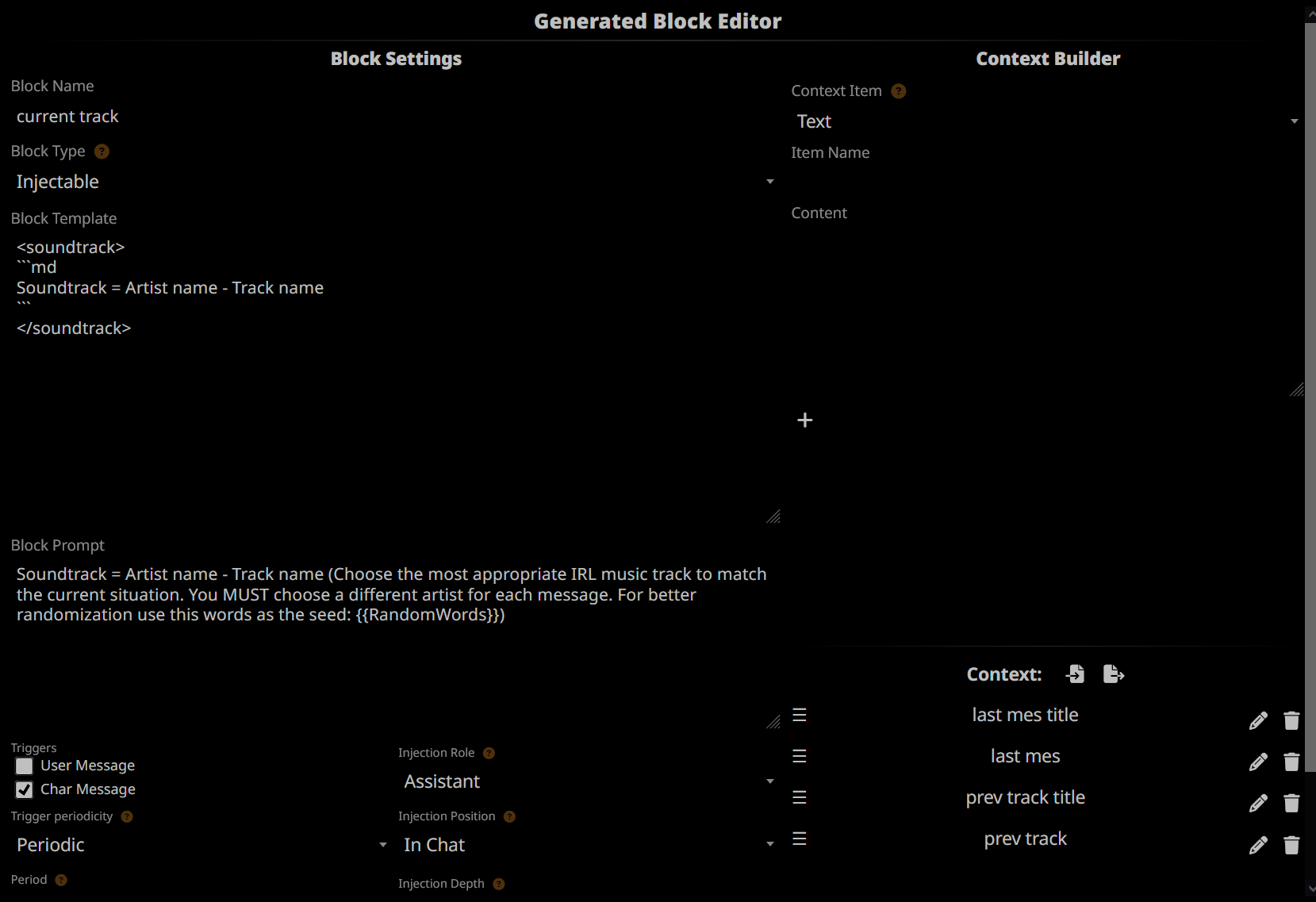Select the 'prev track title' context entry

pyautogui.click(x=1025, y=797)
